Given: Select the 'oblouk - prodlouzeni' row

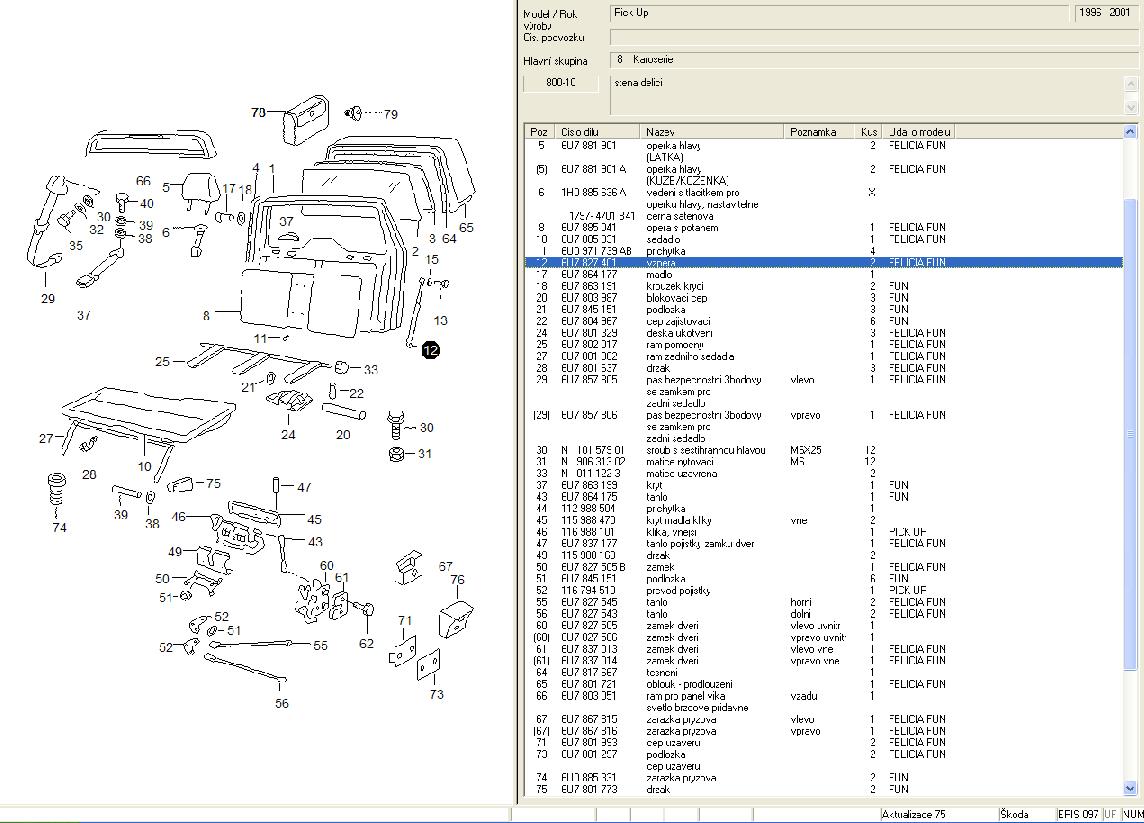Looking at the screenshot, I should point(824,684).
